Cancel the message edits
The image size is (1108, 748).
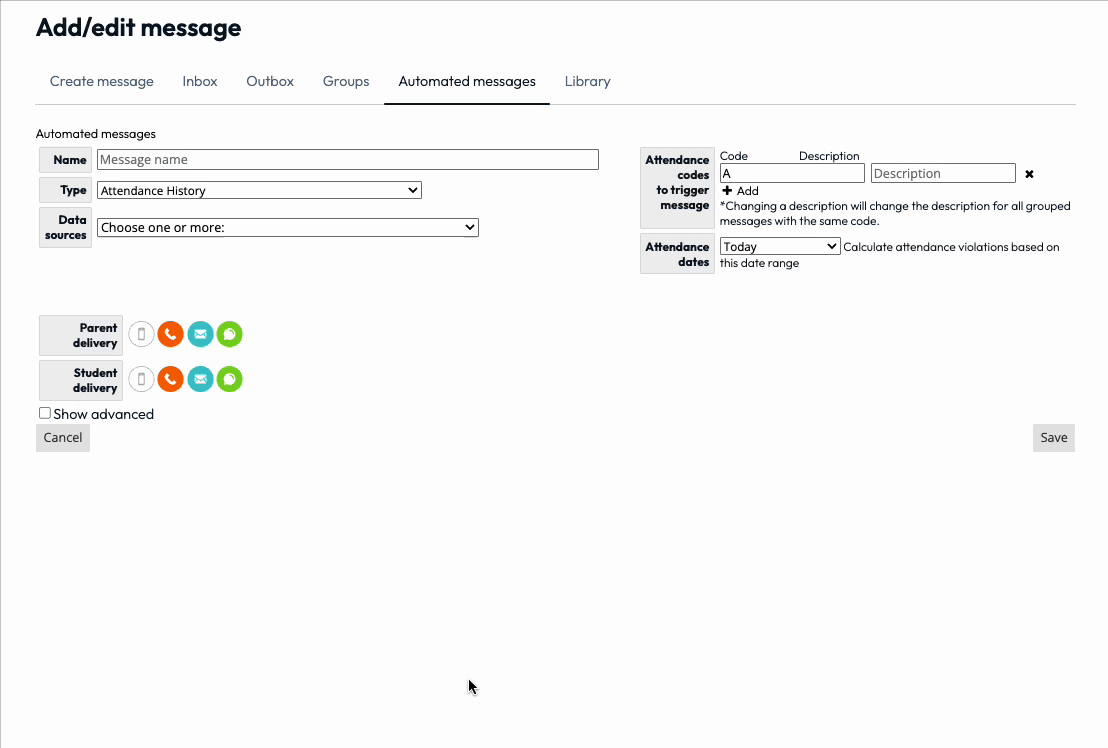coord(62,437)
